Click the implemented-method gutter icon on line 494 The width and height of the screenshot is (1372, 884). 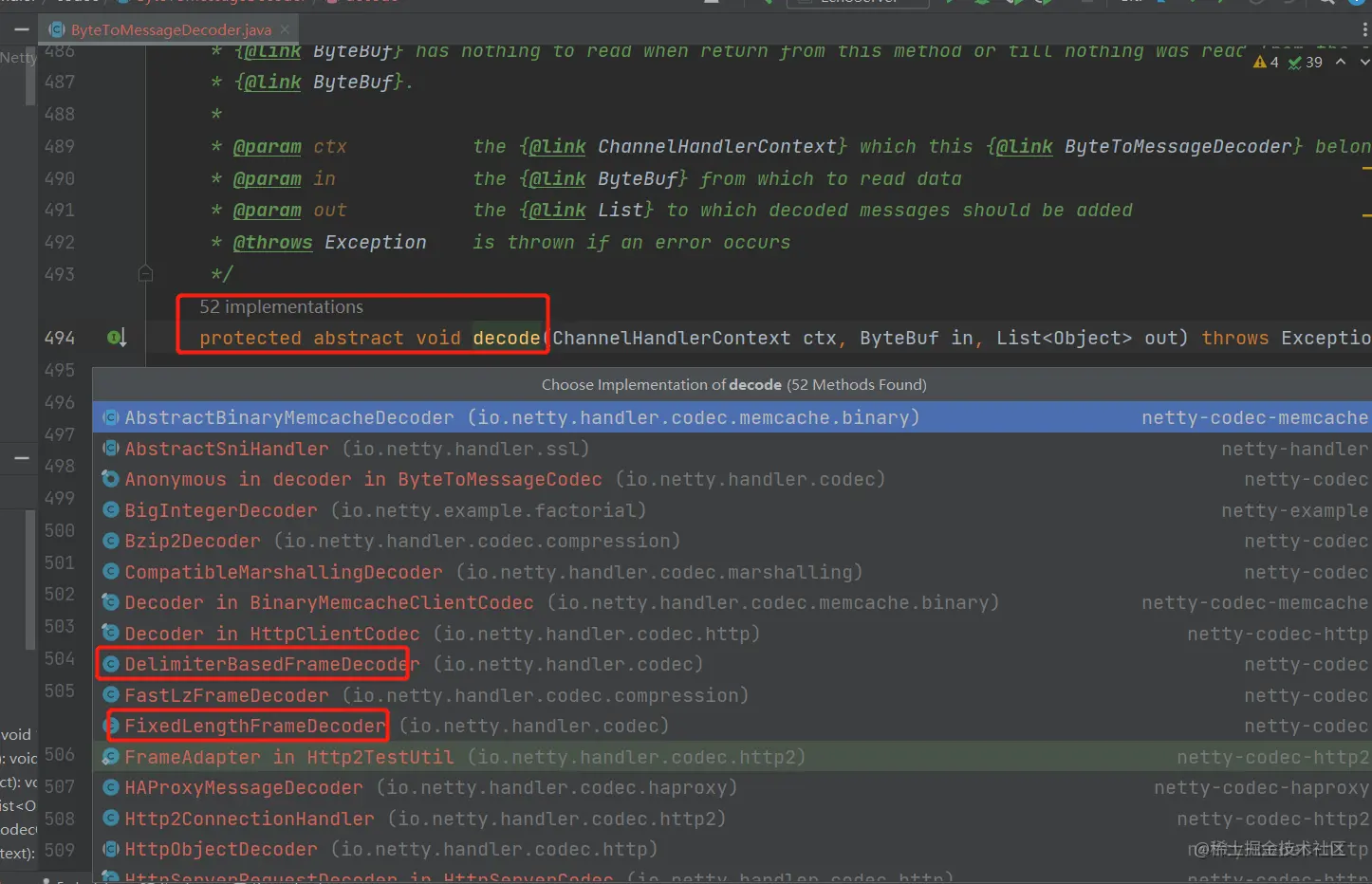click(117, 337)
